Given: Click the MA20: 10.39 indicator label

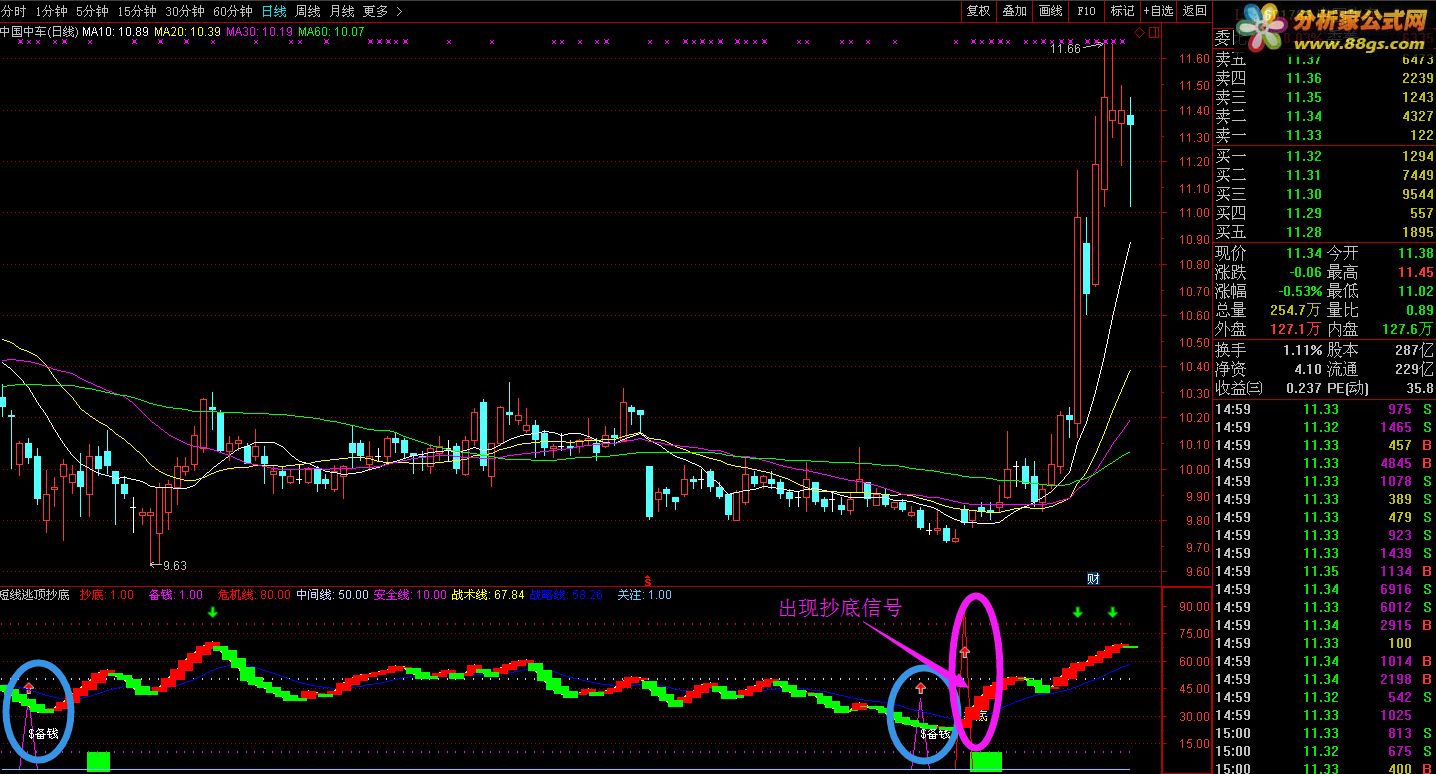Looking at the screenshot, I should [x=188, y=32].
